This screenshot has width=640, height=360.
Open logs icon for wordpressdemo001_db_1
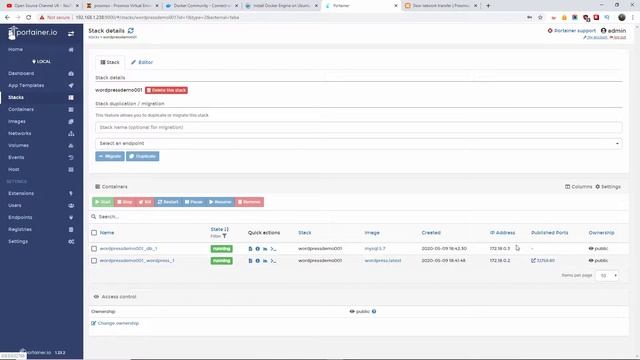250,249
